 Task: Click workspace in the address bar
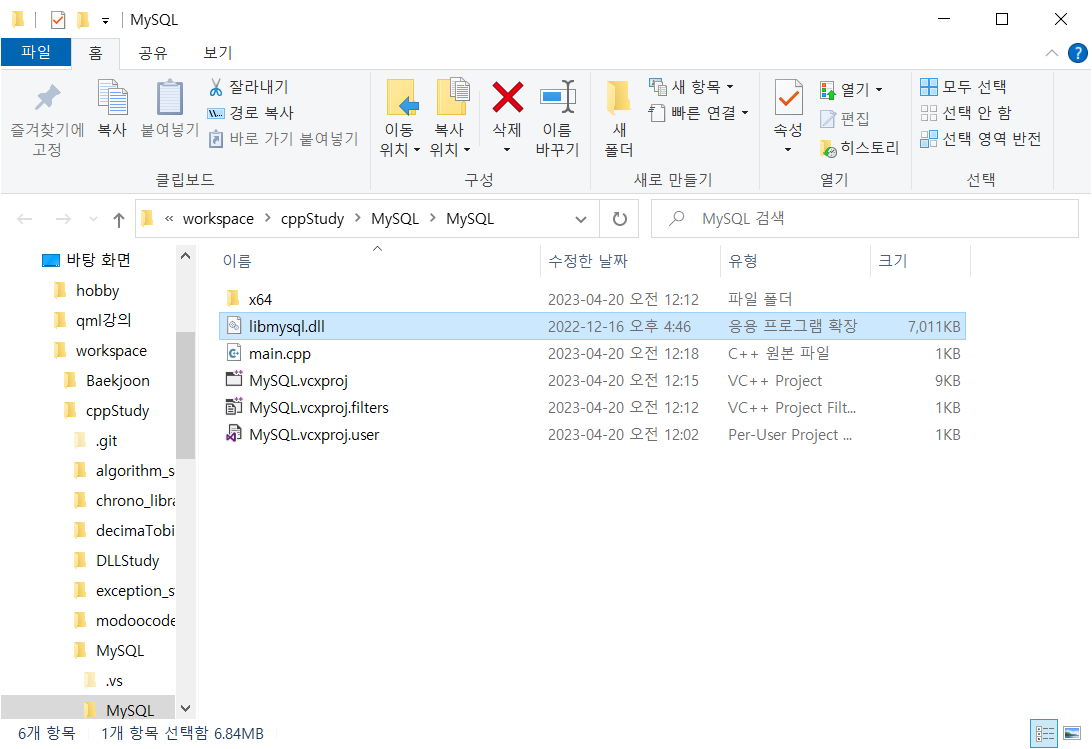click(218, 219)
